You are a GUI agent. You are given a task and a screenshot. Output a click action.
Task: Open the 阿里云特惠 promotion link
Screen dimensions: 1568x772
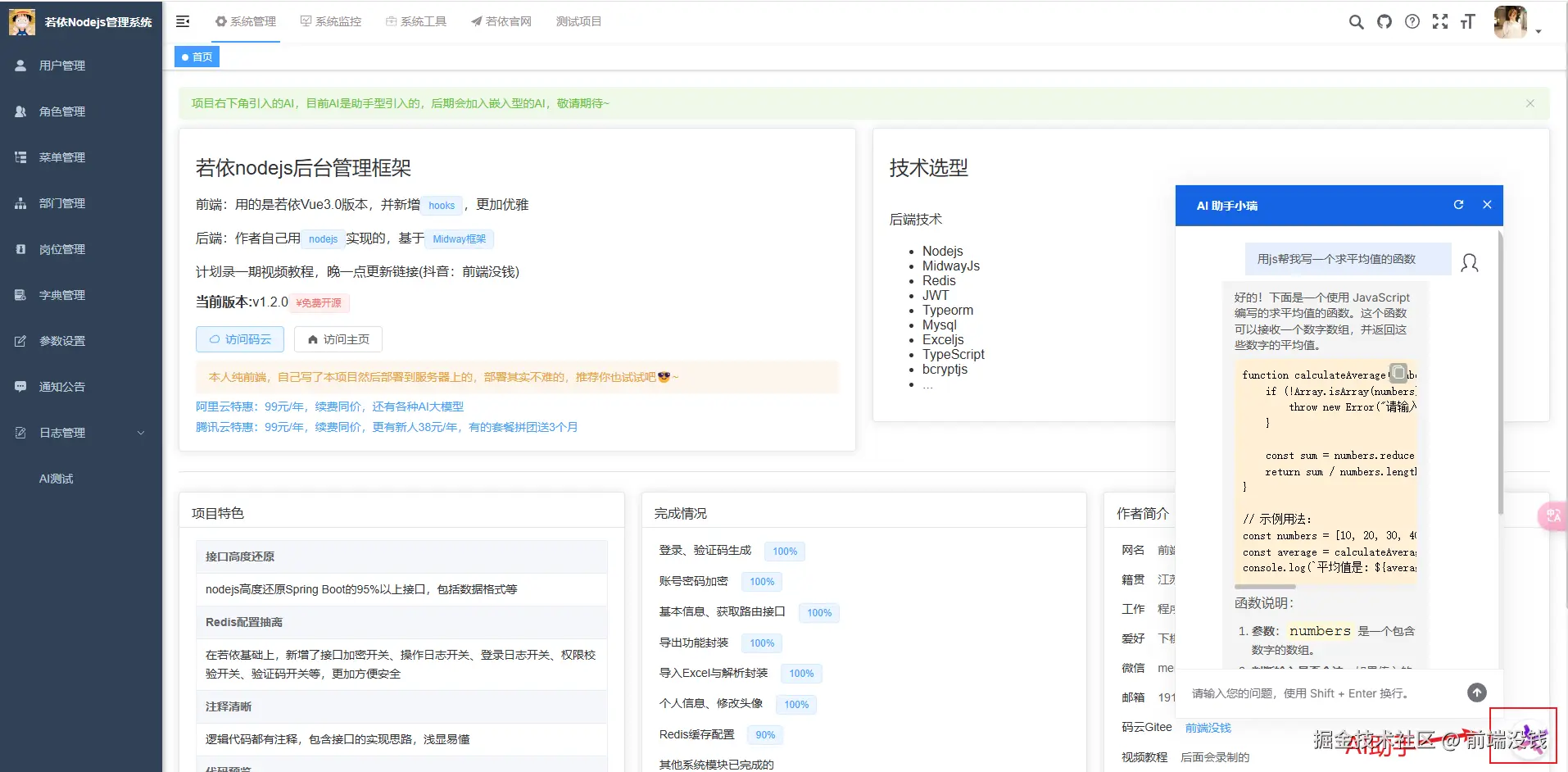click(x=329, y=406)
